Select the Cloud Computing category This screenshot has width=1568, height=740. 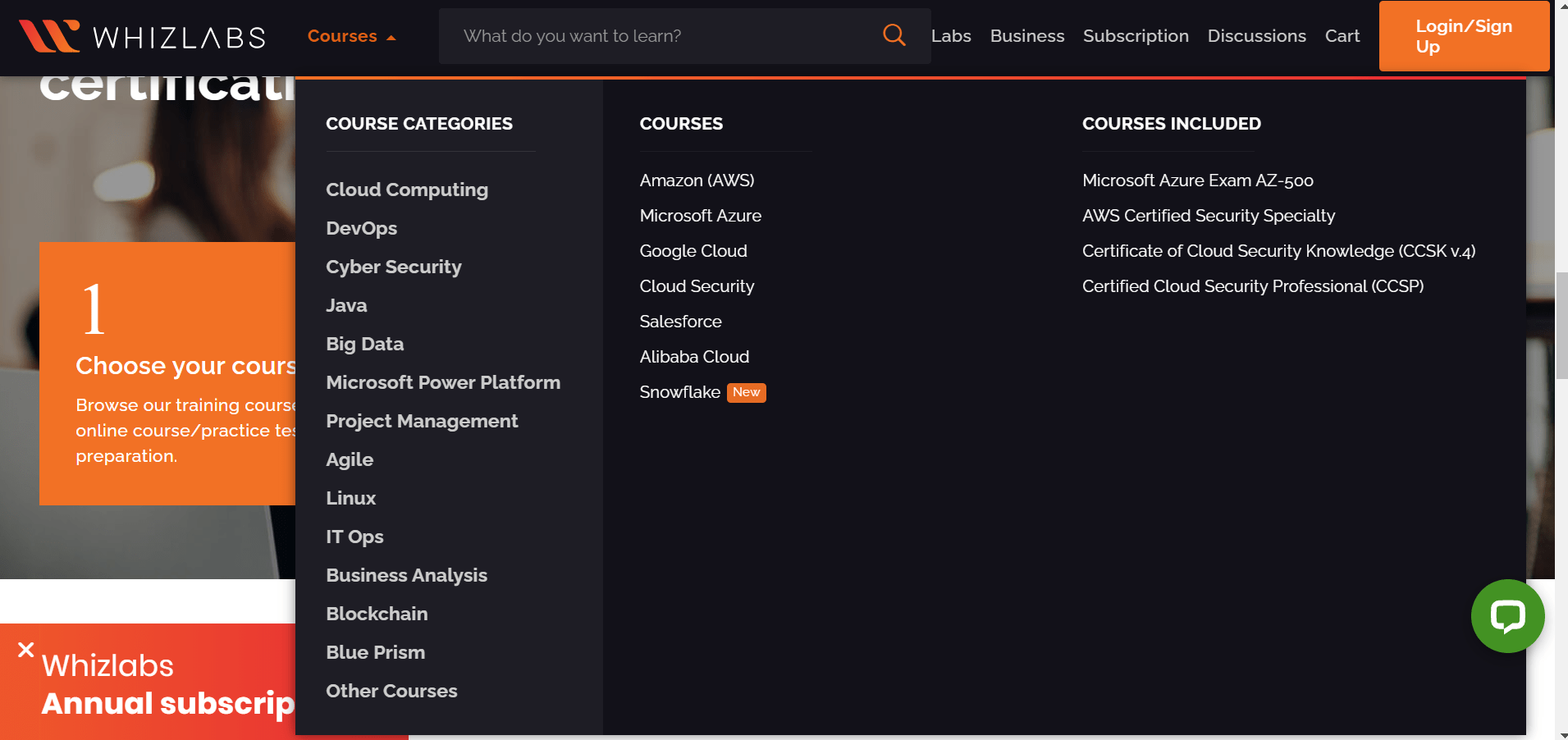click(x=406, y=190)
